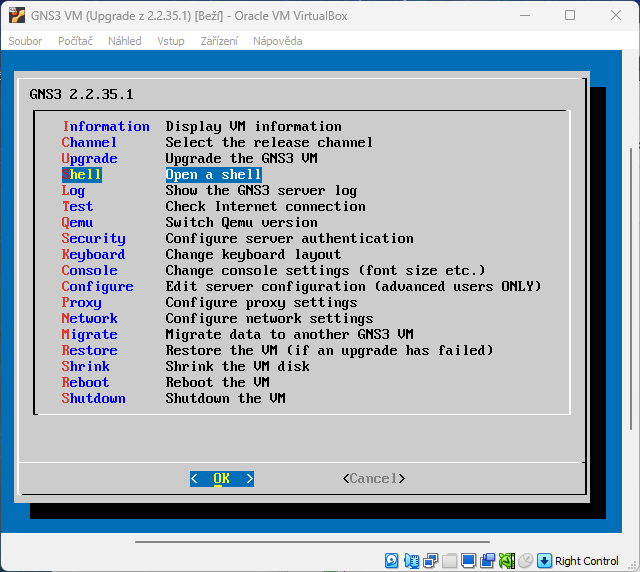Click the 'GNS3 2.2.35.1' dialog title

[x=82, y=95]
